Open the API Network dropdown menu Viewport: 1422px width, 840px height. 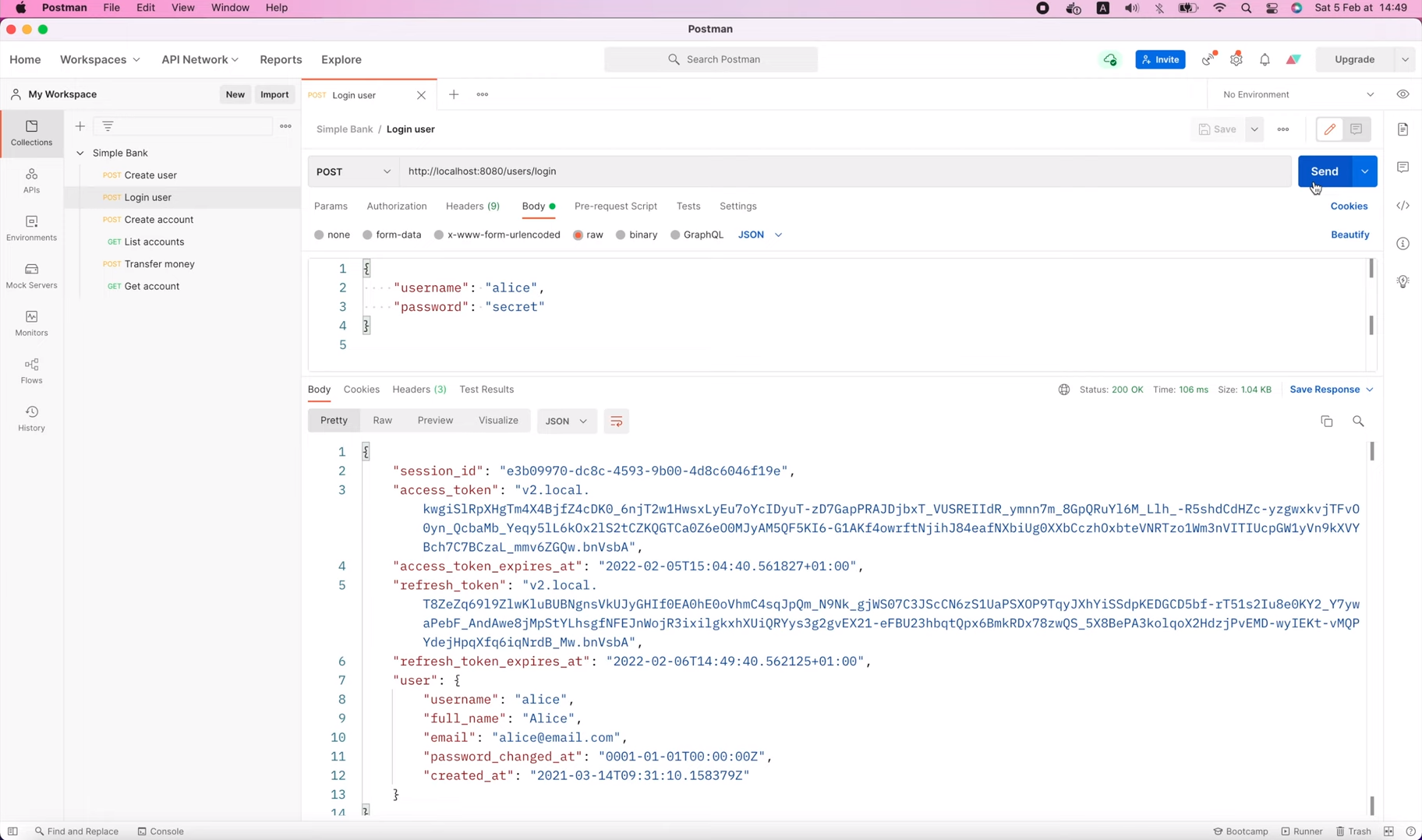(200, 59)
